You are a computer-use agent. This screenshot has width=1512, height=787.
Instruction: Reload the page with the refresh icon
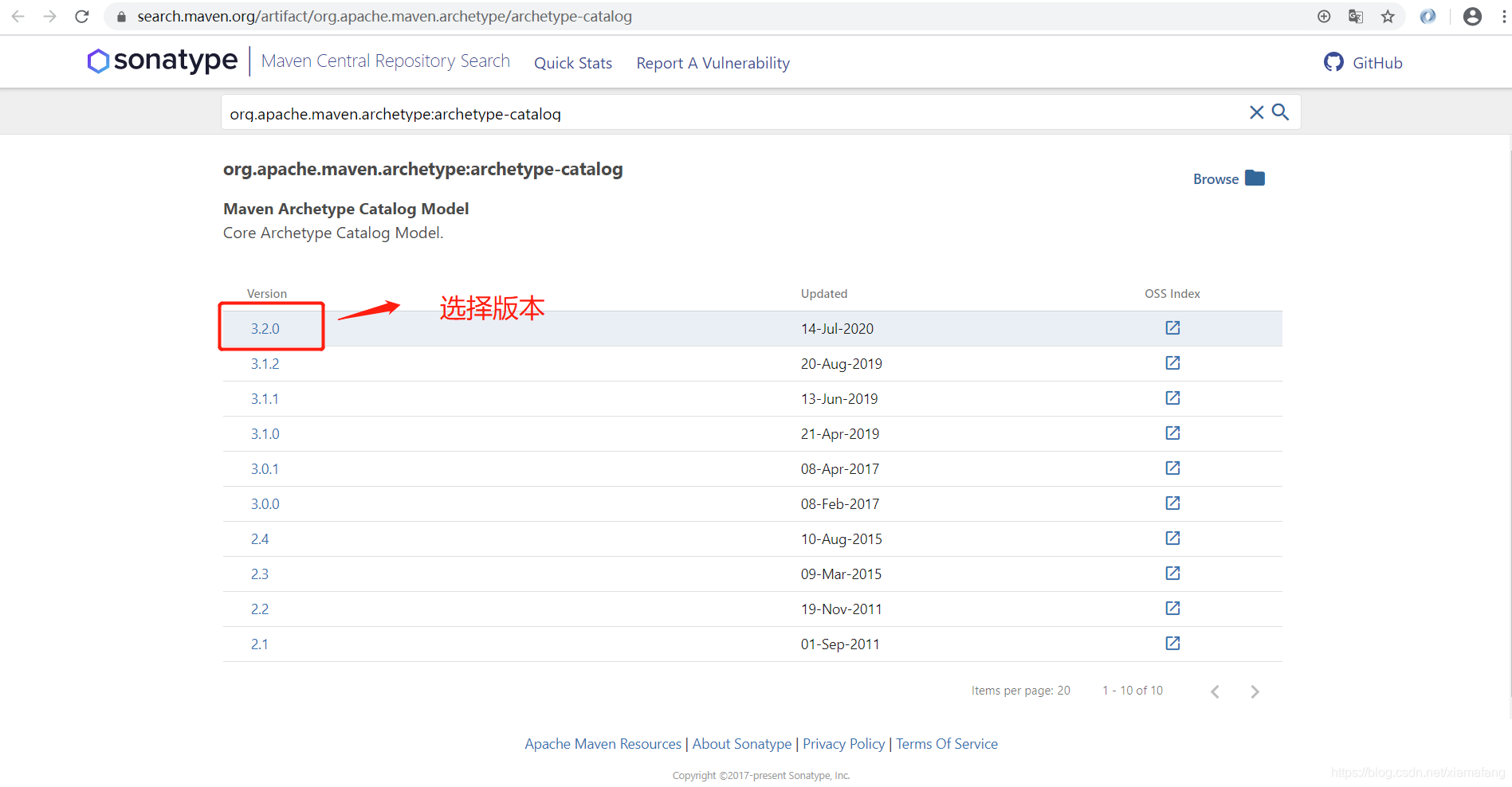pyautogui.click(x=81, y=16)
